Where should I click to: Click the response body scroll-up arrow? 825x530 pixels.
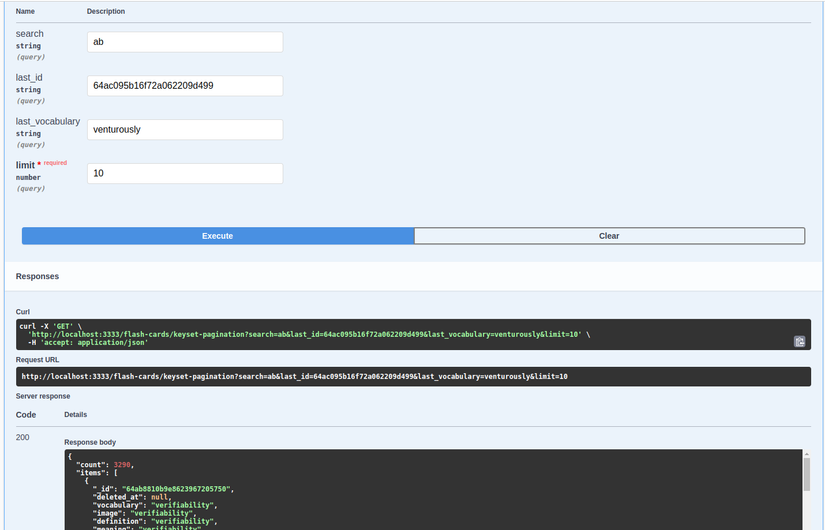tap(807, 454)
